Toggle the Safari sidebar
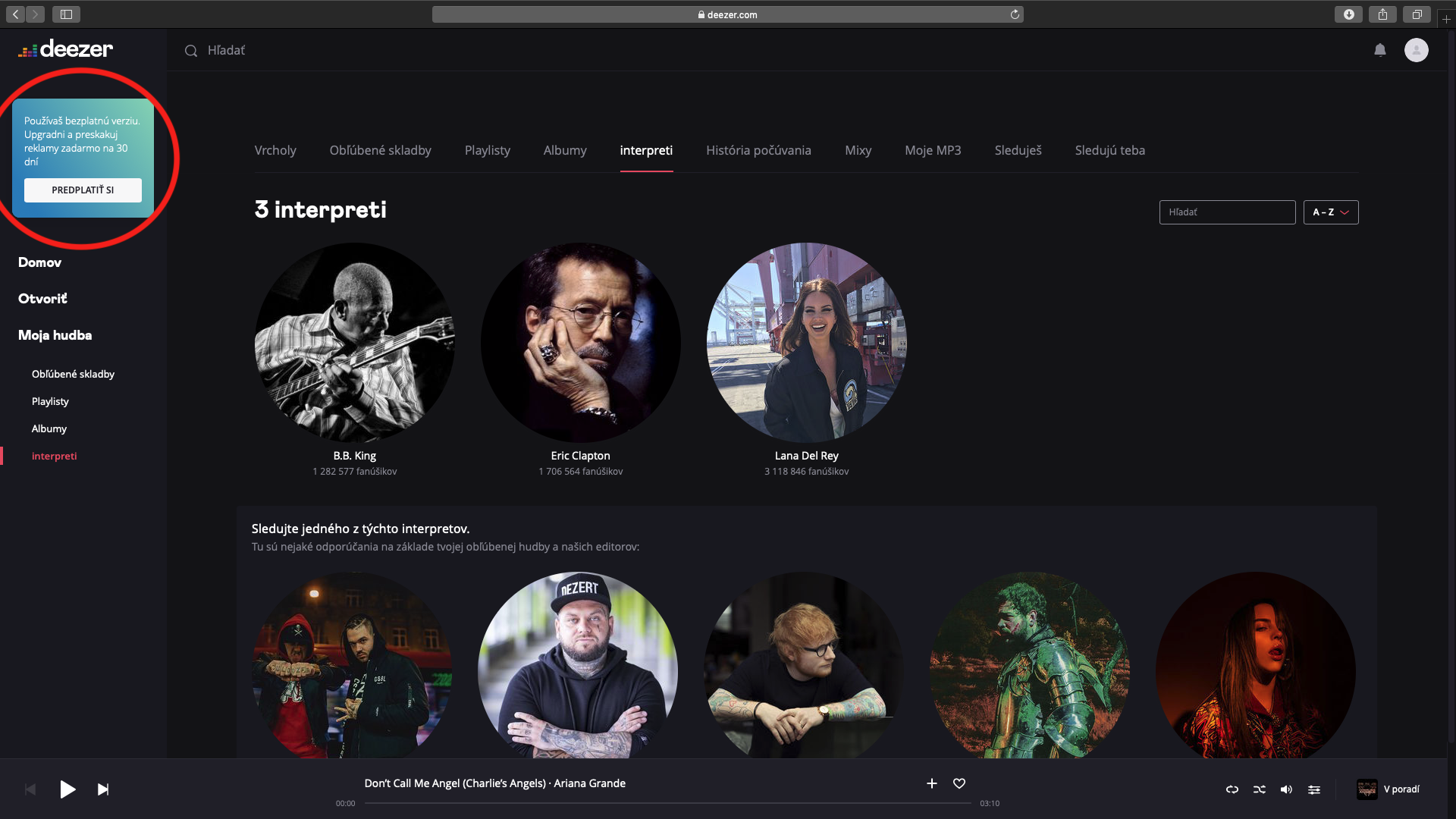This screenshot has height=819, width=1456. [x=67, y=14]
